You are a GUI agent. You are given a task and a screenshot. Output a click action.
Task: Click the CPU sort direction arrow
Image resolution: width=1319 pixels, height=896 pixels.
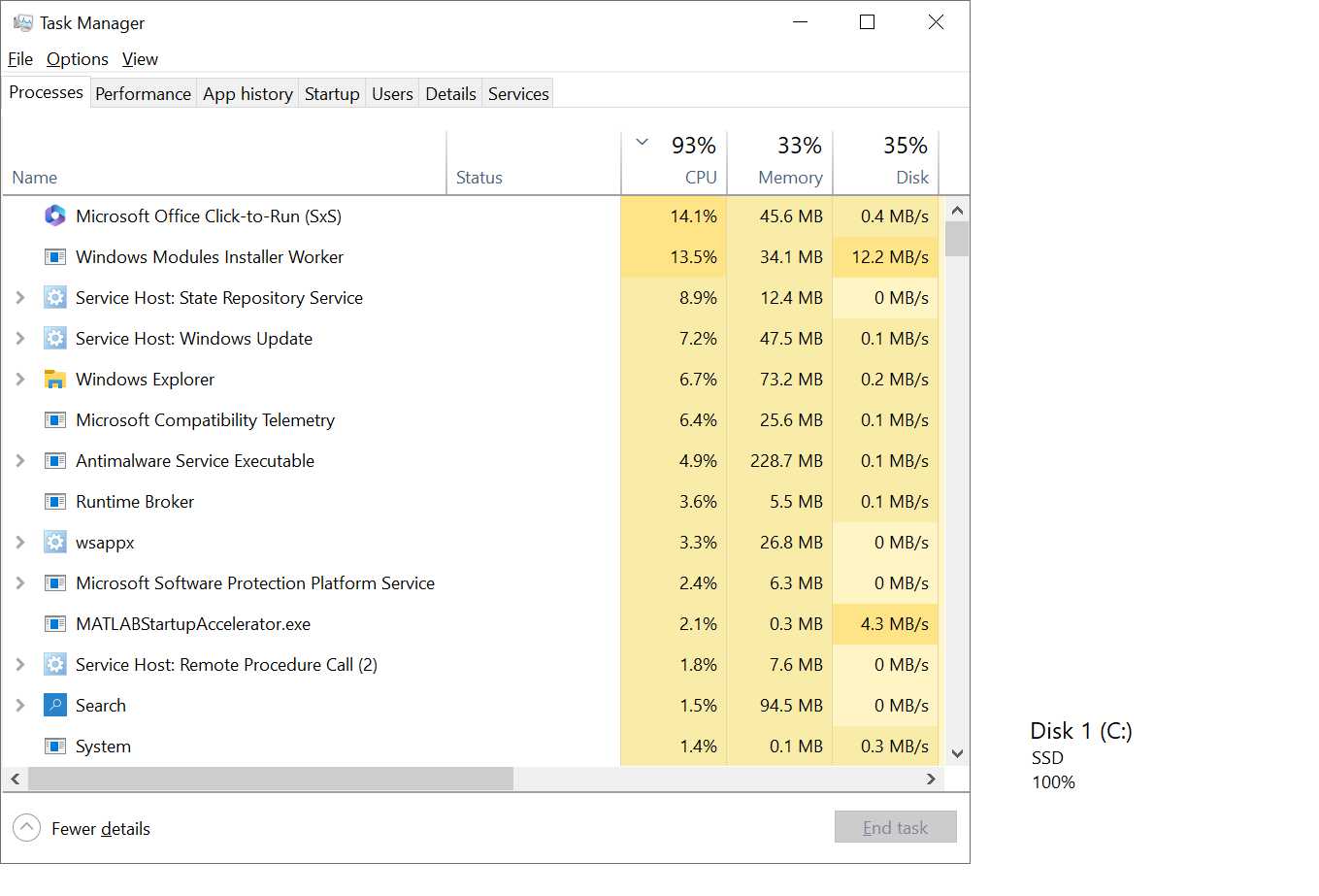point(642,141)
